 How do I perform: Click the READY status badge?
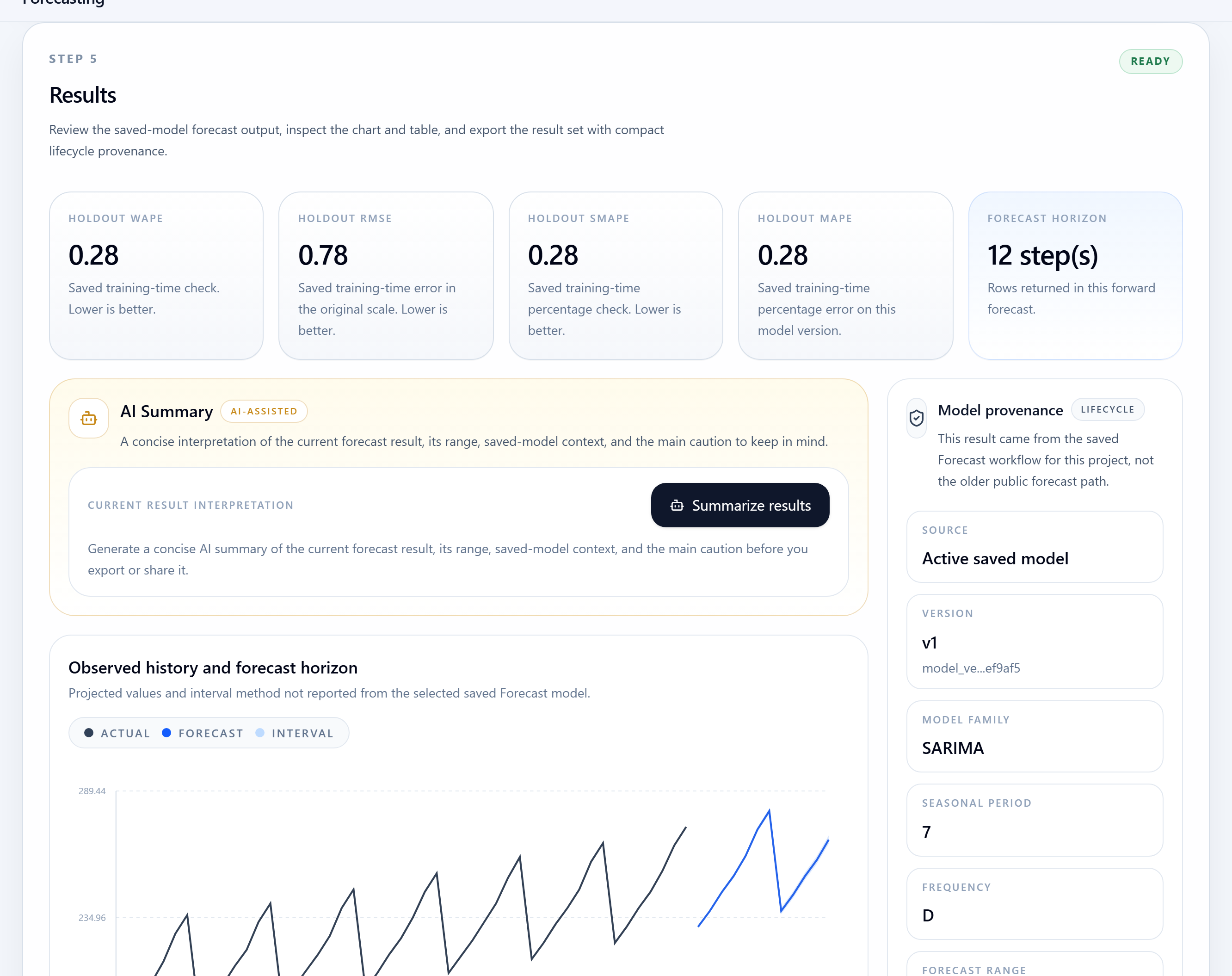1150,61
